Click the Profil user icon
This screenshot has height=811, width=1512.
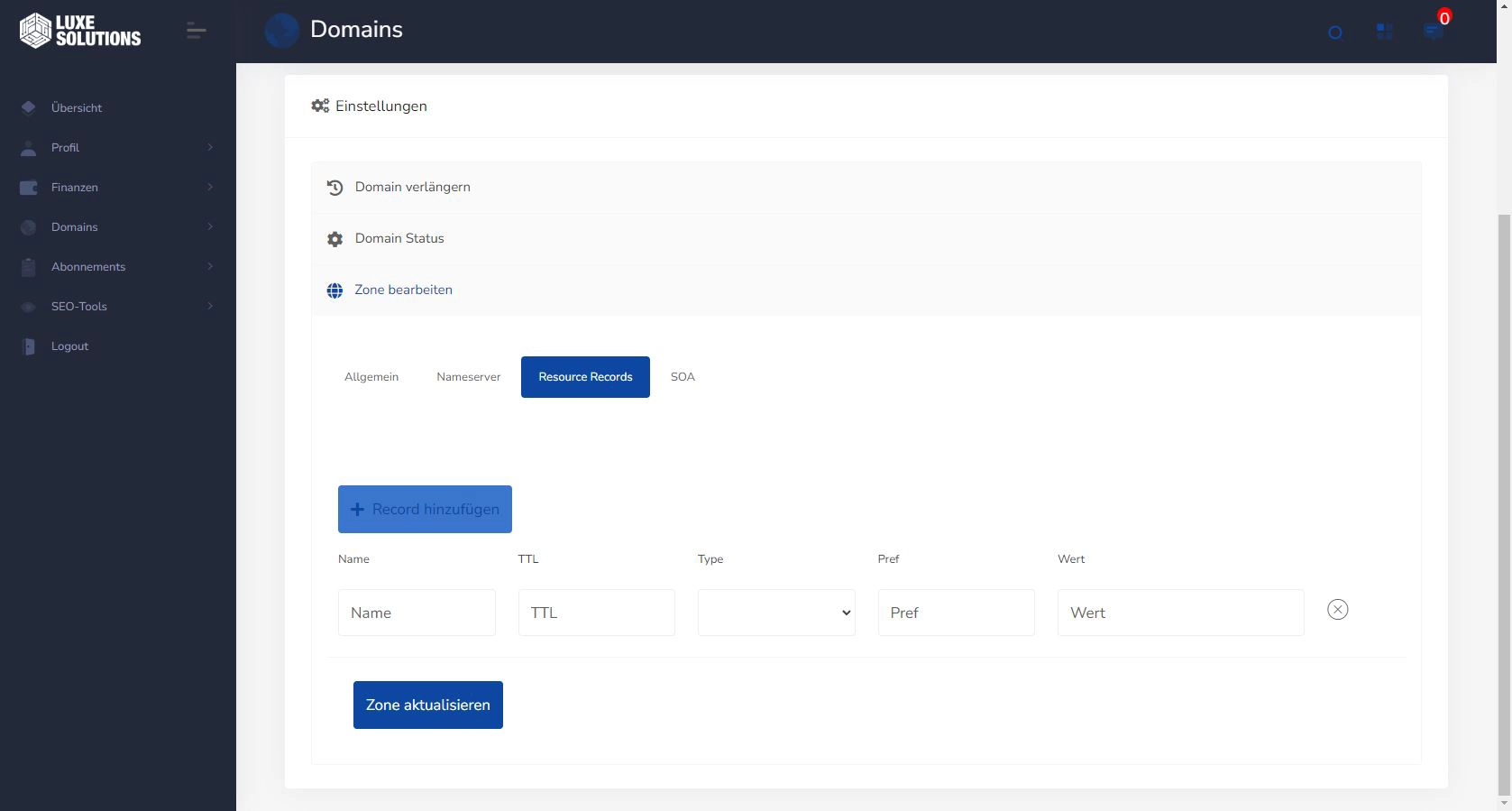(x=29, y=148)
